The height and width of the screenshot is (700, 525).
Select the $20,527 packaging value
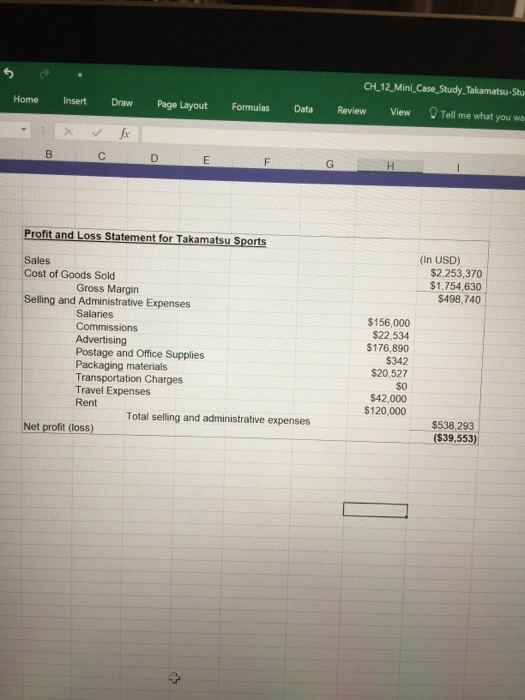point(389,373)
